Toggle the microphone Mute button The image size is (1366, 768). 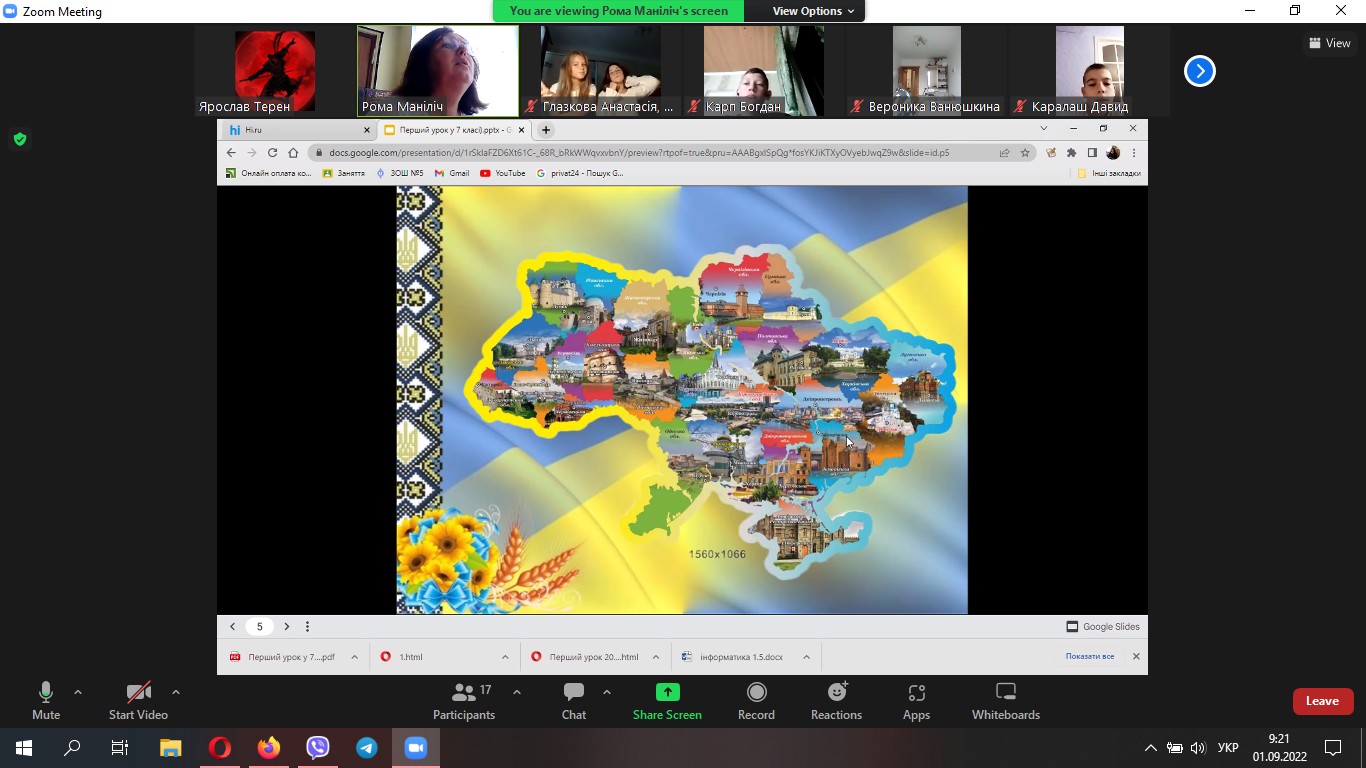pyautogui.click(x=46, y=701)
